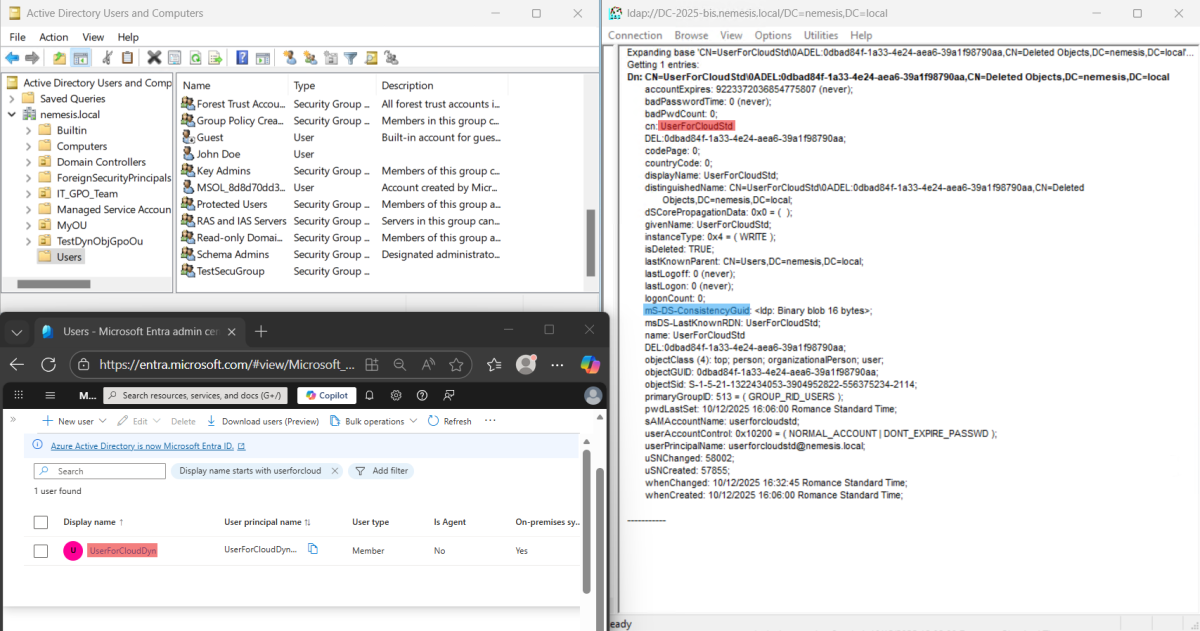Viewport: 1200px width, 631px height.
Task: Expand nemesis.local tree node
Action: pos(12,114)
